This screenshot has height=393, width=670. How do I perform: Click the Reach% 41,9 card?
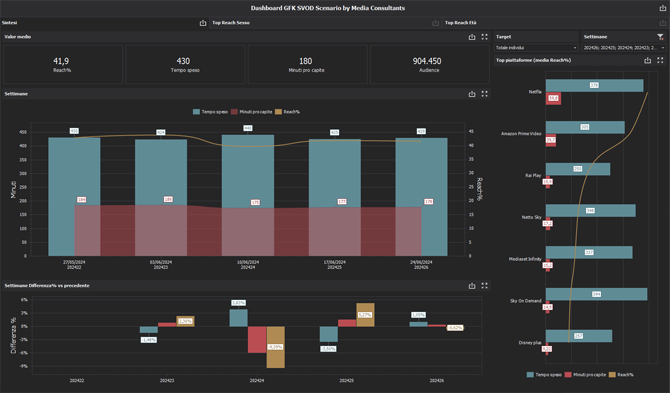[63, 65]
